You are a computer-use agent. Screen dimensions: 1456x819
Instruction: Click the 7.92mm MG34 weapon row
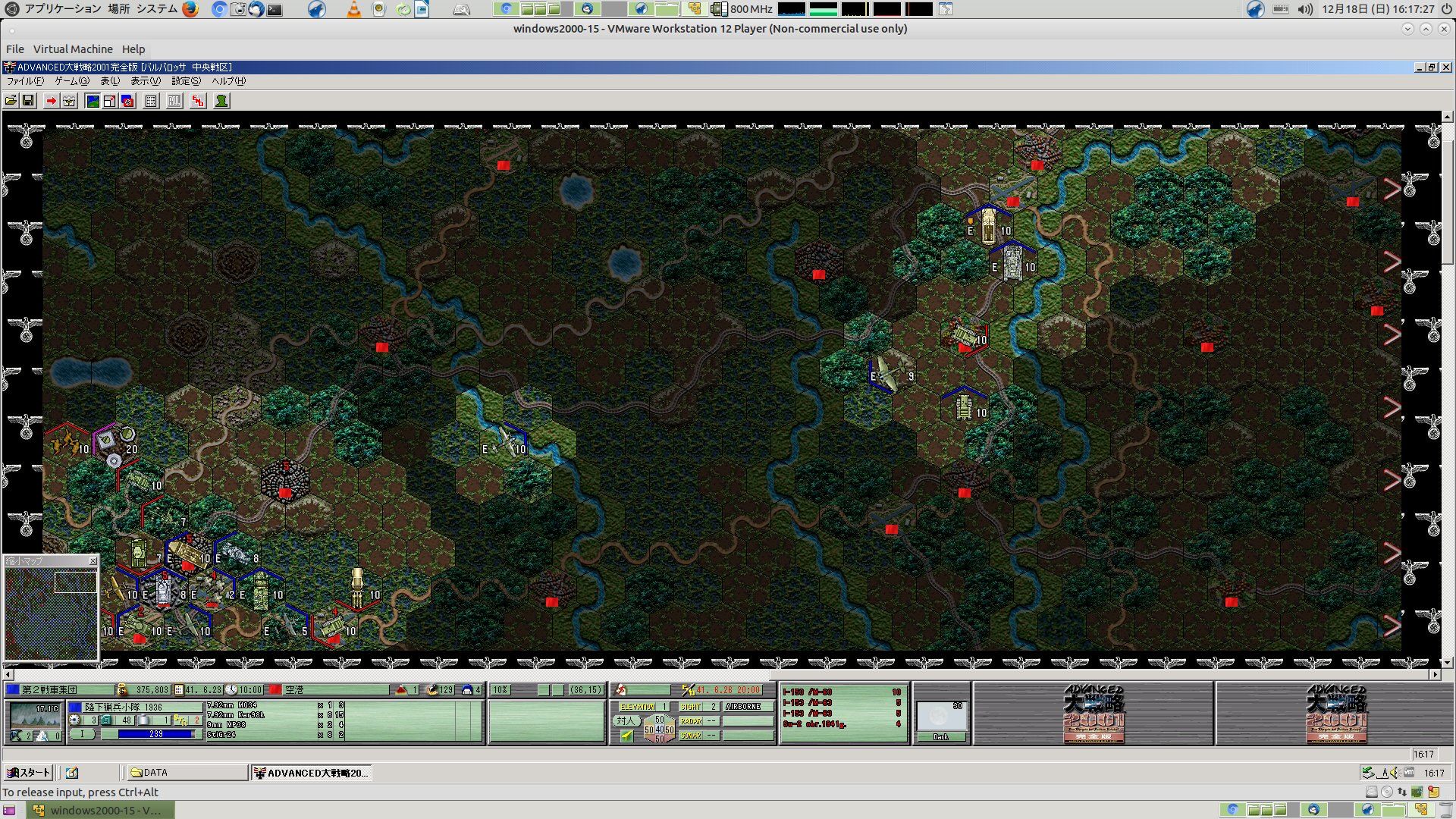(x=276, y=705)
